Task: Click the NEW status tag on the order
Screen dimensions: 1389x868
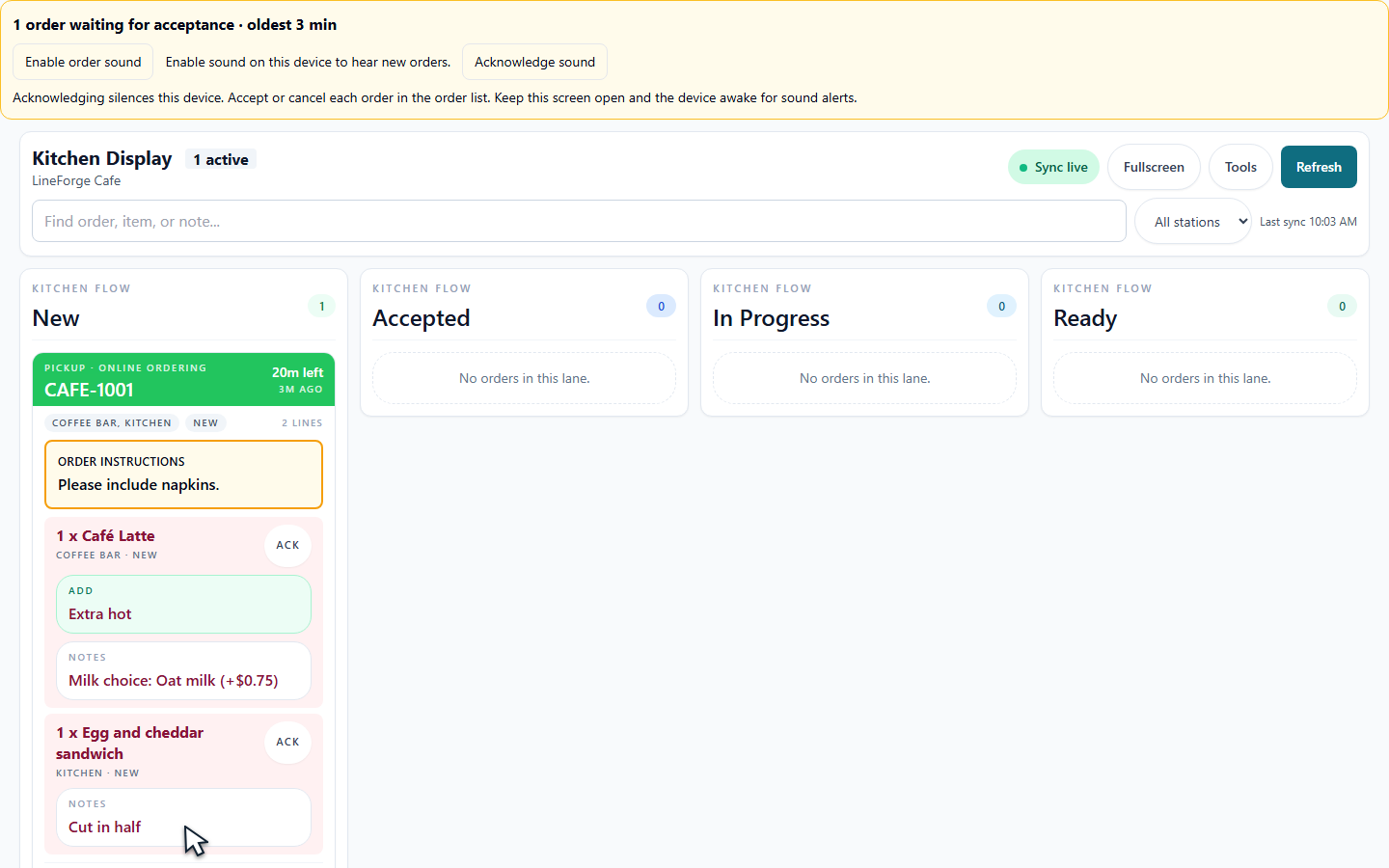Action: click(205, 422)
